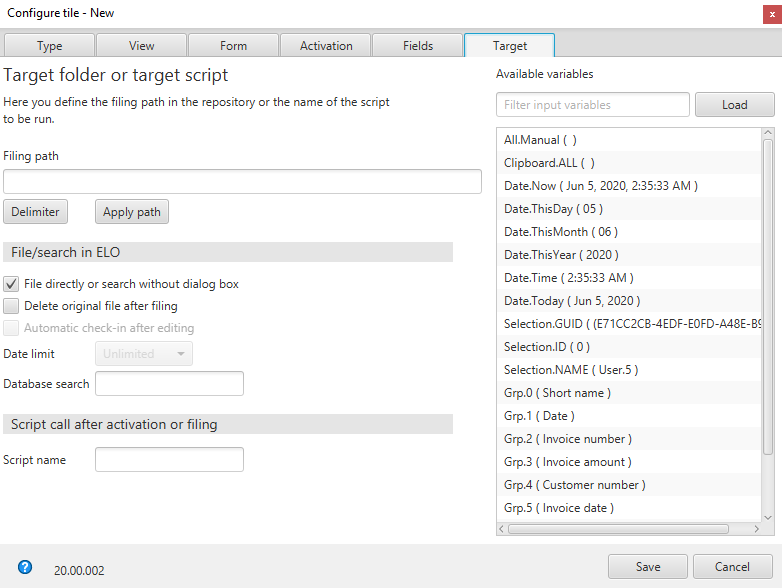Go to the Activation tab
782x588 pixels.
[326, 46]
